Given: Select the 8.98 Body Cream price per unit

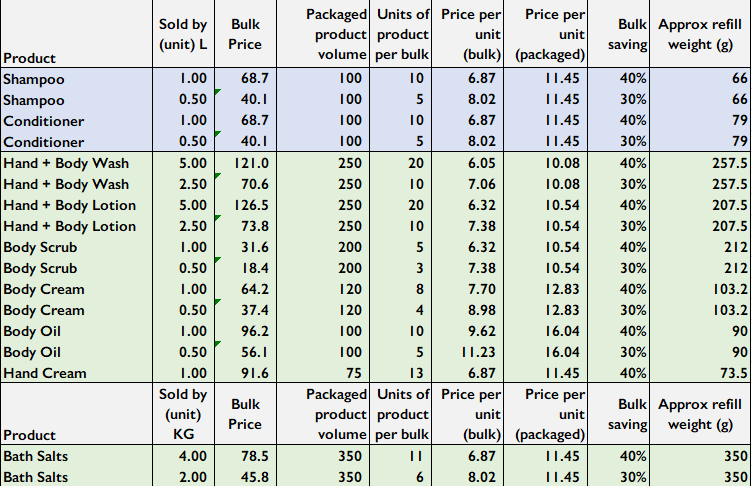Looking at the screenshot, I should click(471, 310).
